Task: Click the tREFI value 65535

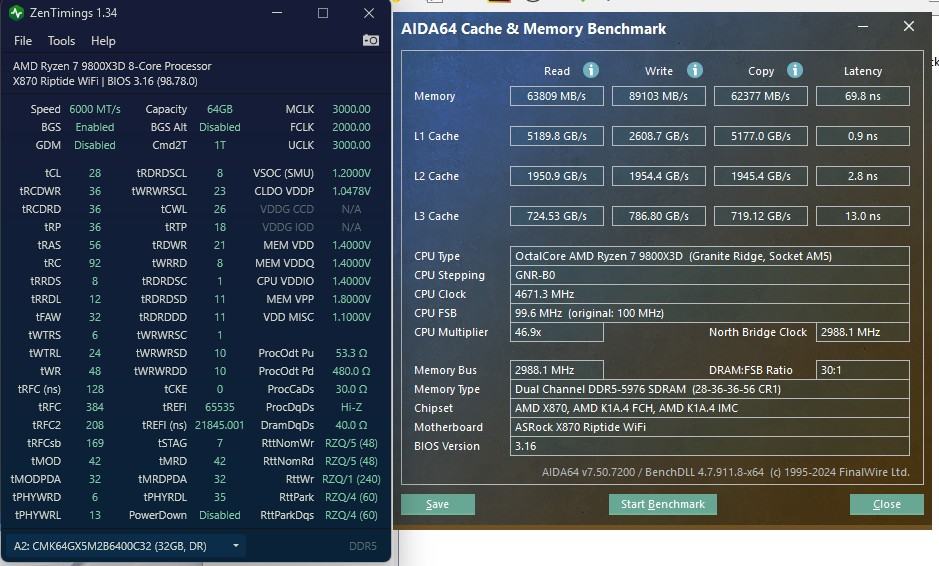Action: click(x=220, y=407)
